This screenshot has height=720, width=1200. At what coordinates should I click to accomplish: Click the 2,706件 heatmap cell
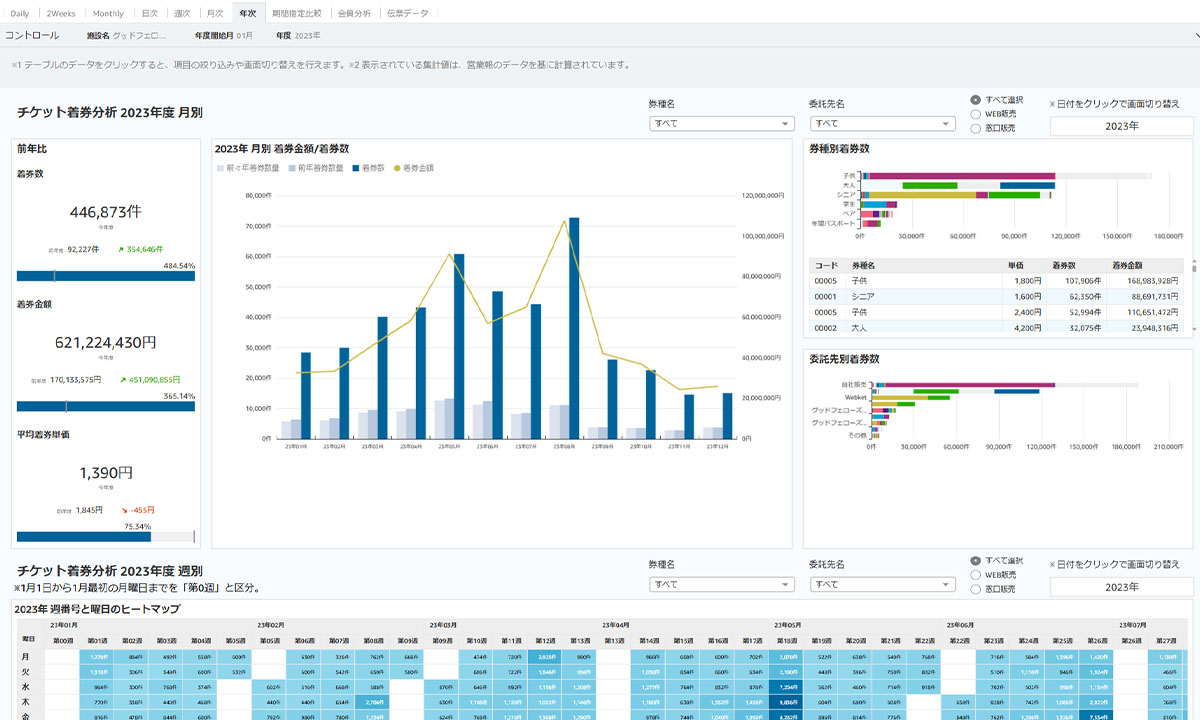pos(373,703)
